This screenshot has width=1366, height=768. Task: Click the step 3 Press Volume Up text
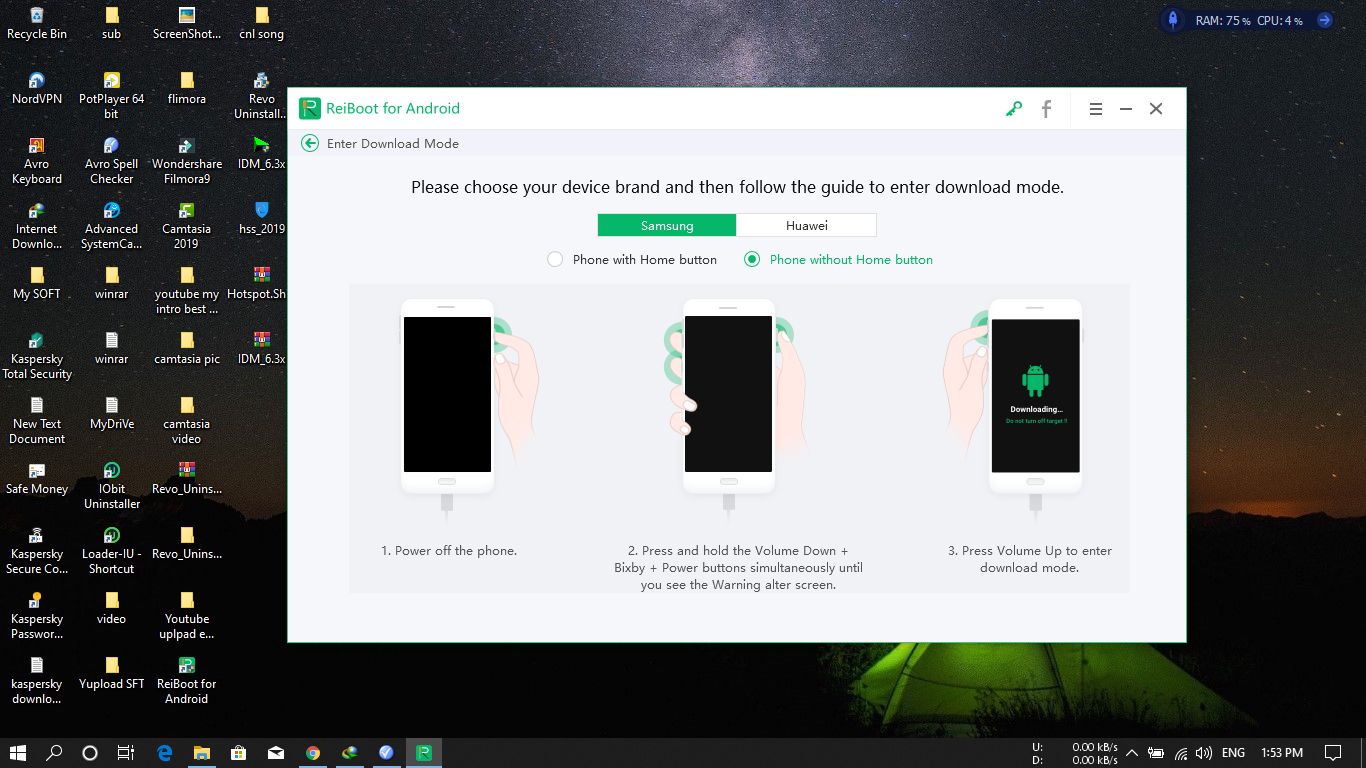pos(1029,559)
